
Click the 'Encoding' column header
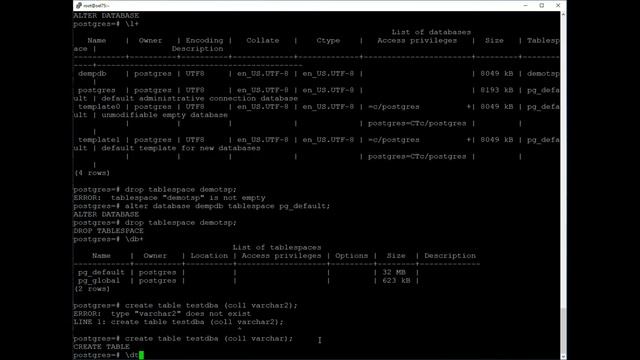[x=204, y=40]
